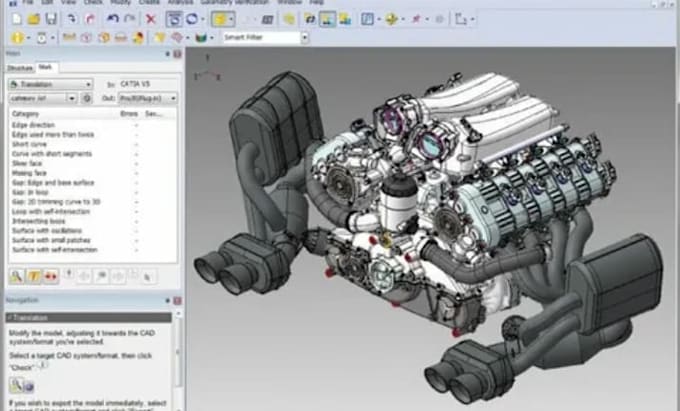Expand arrow next to yellow info icon
This screenshot has width=680, height=411.
(x=28, y=38)
